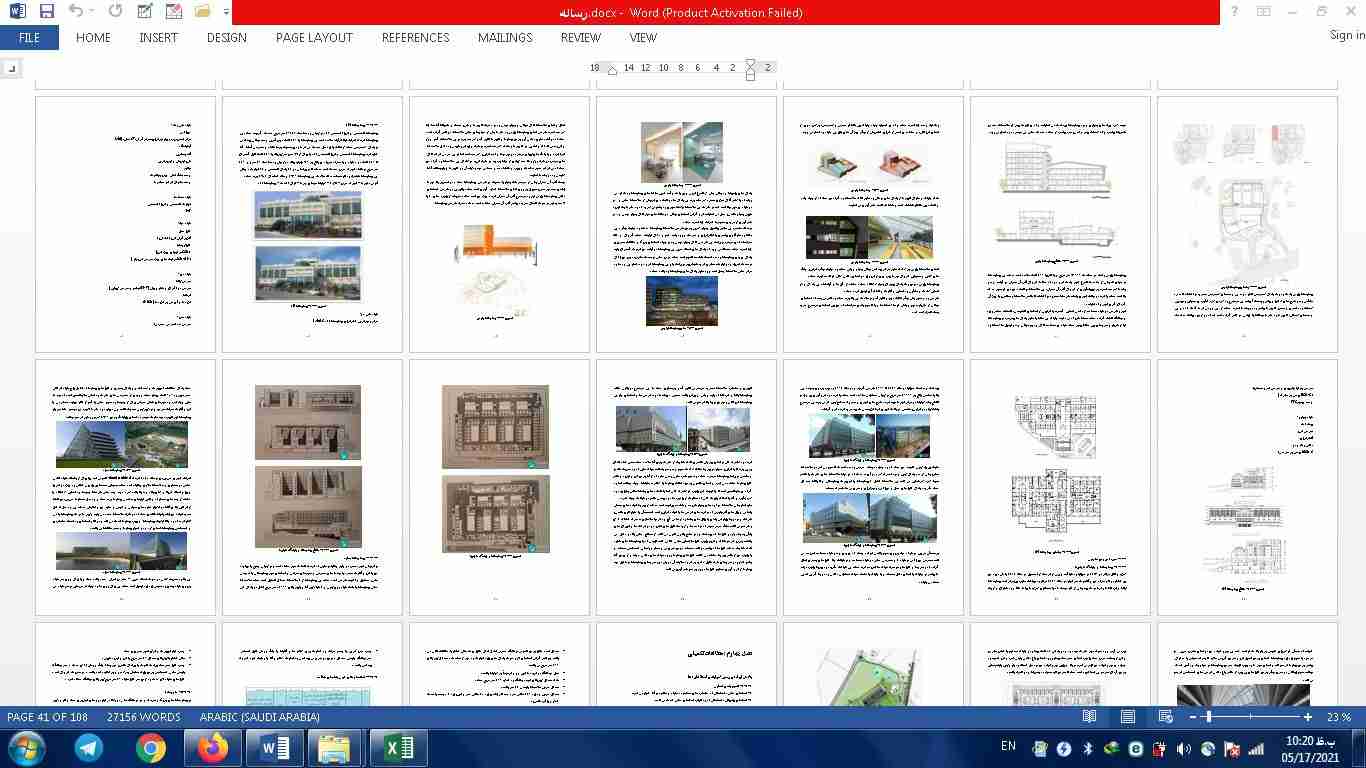Open the FILE tab
1366x768 pixels.
[29, 38]
